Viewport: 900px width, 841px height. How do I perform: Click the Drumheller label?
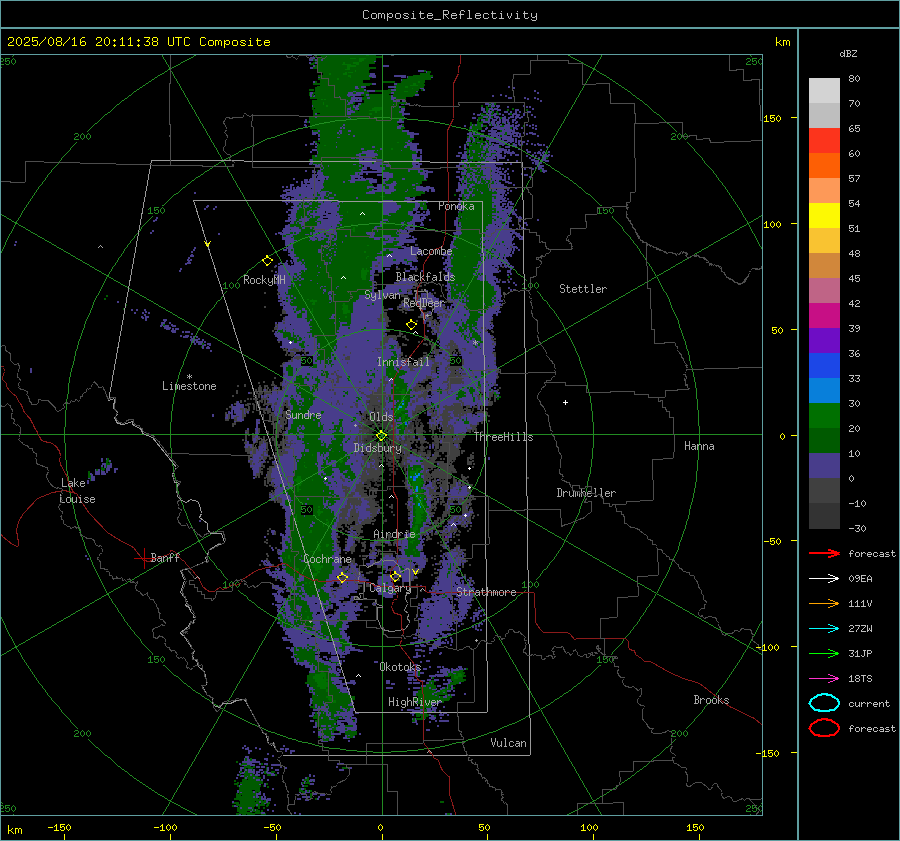click(586, 493)
